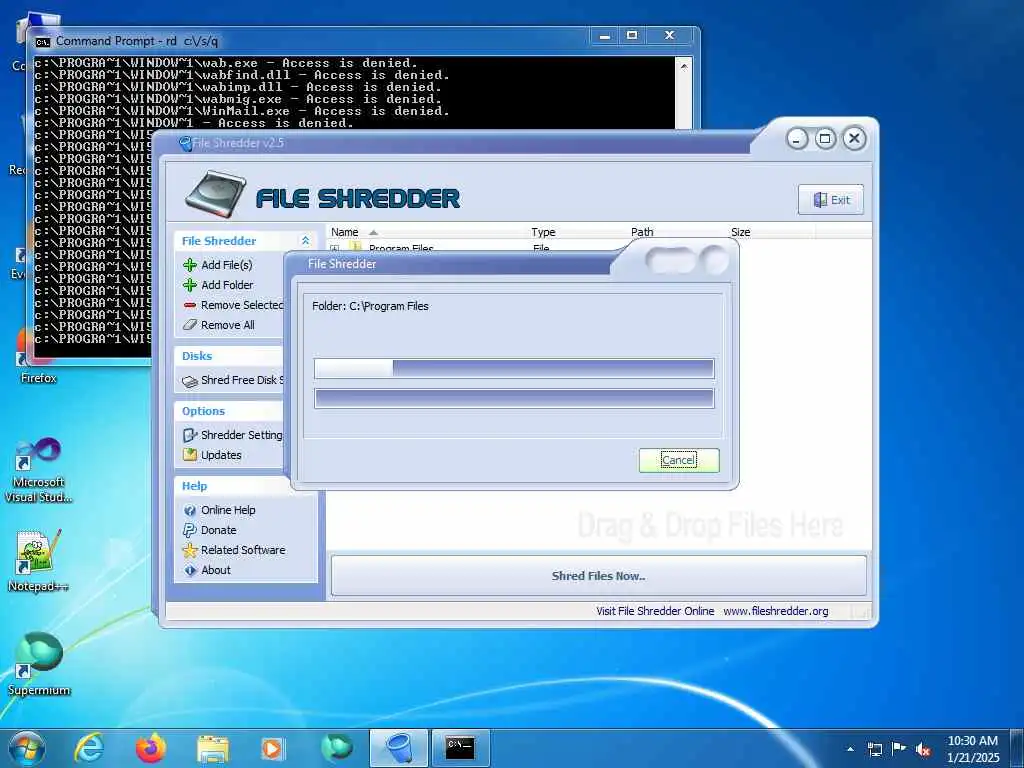Click the Command Prompt title bar

(x=313, y=40)
